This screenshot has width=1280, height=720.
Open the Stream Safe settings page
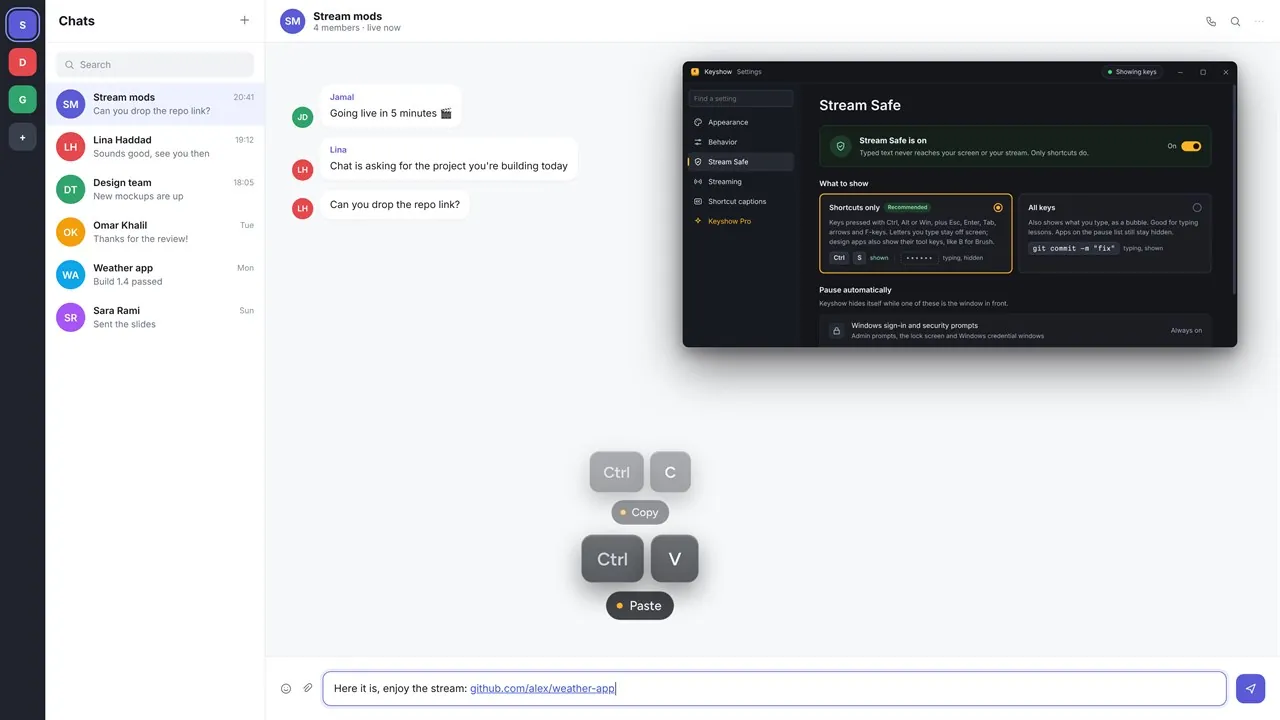(x=741, y=162)
